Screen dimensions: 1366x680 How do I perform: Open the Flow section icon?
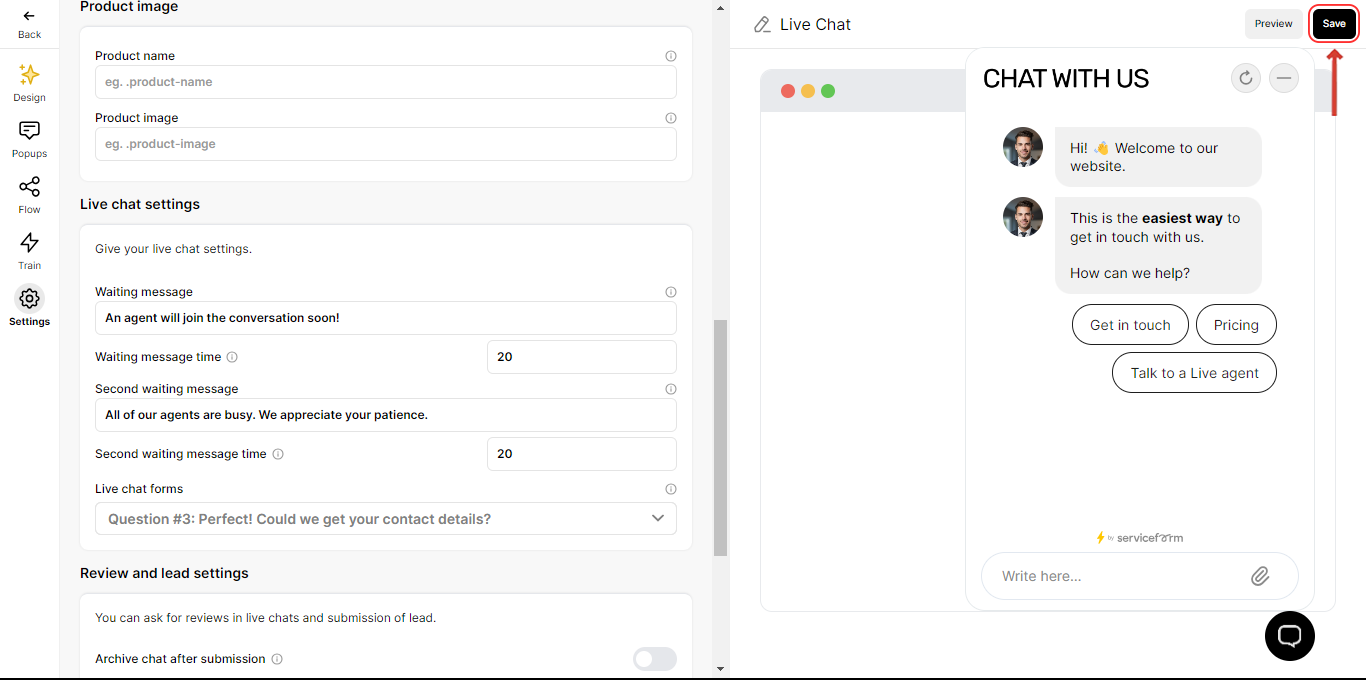(x=29, y=186)
